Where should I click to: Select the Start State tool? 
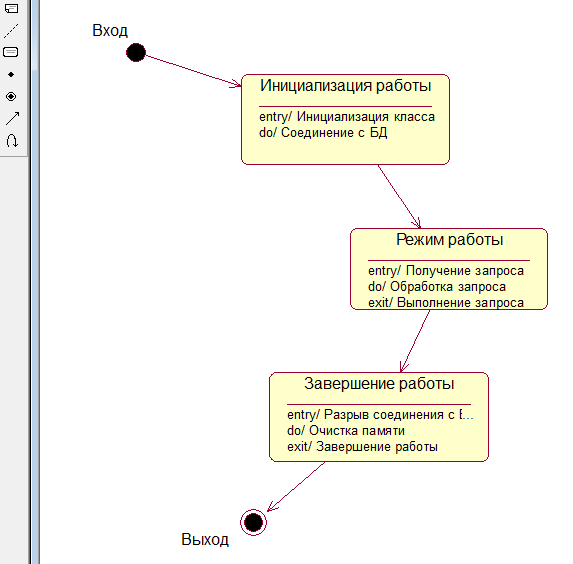[11, 75]
